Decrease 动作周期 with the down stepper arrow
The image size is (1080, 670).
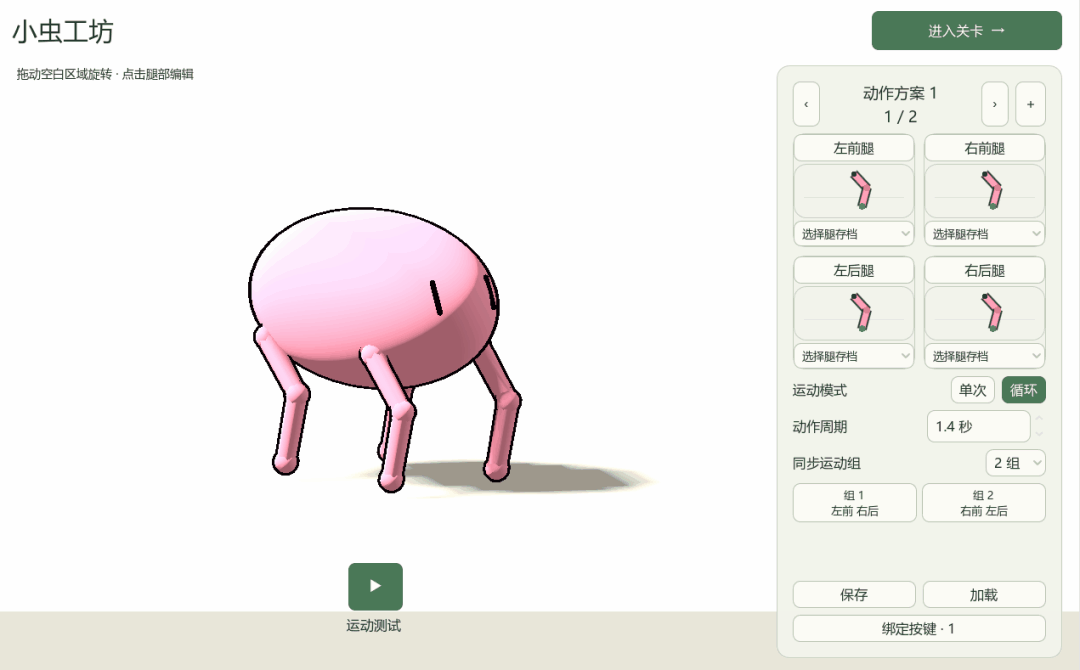pyautogui.click(x=1039, y=434)
